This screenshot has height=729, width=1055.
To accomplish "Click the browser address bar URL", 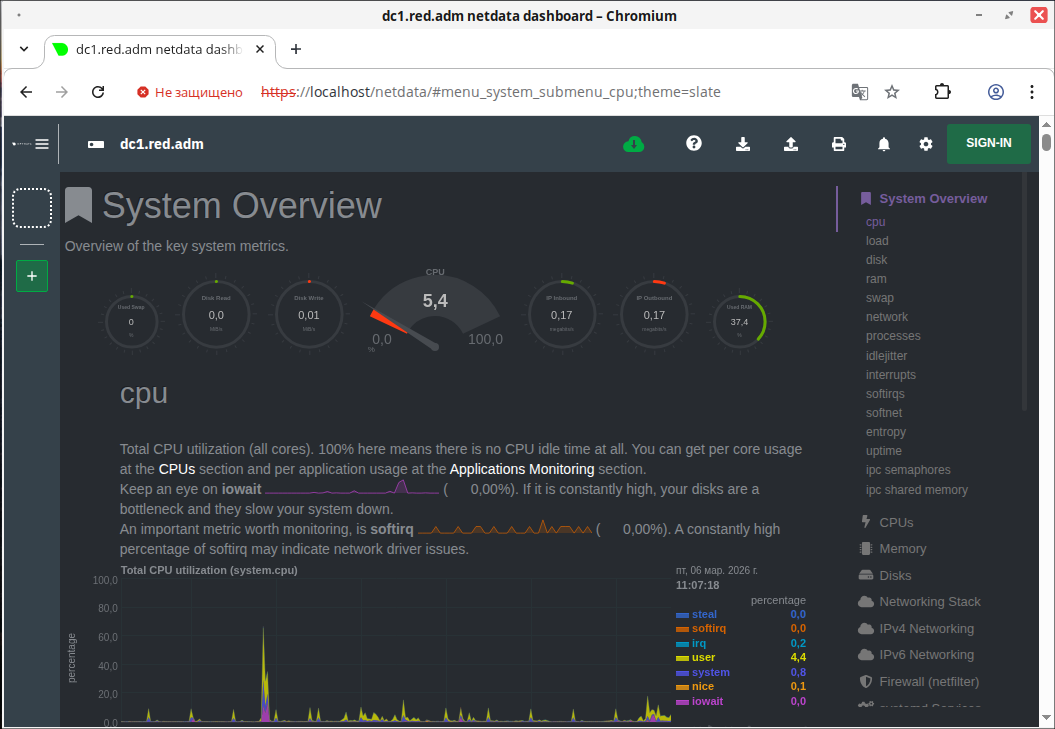I will (x=490, y=92).
